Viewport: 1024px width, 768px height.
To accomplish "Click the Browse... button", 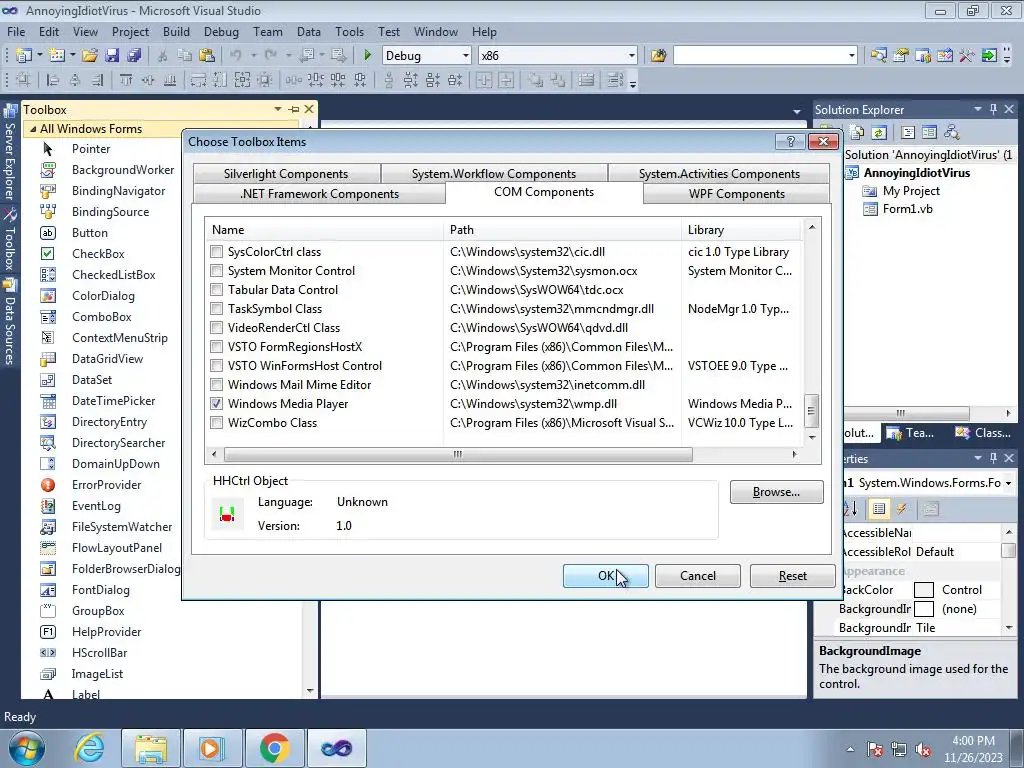I will pos(776,492).
